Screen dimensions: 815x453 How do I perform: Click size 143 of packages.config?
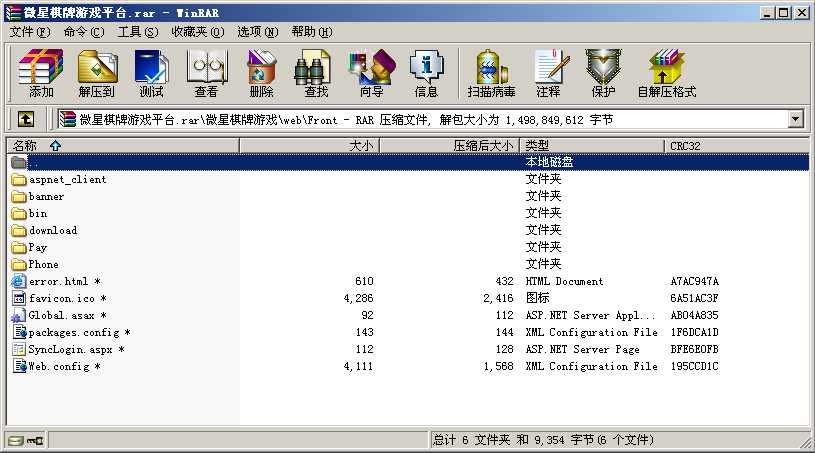(x=364, y=332)
